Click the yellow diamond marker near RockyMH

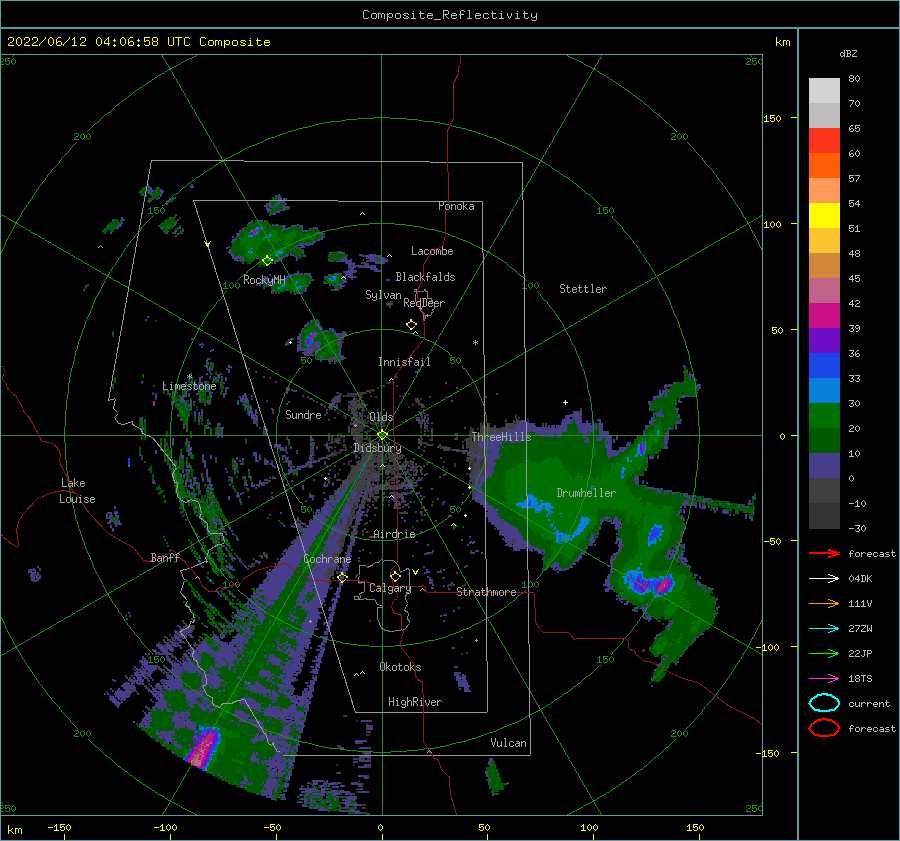(267, 261)
